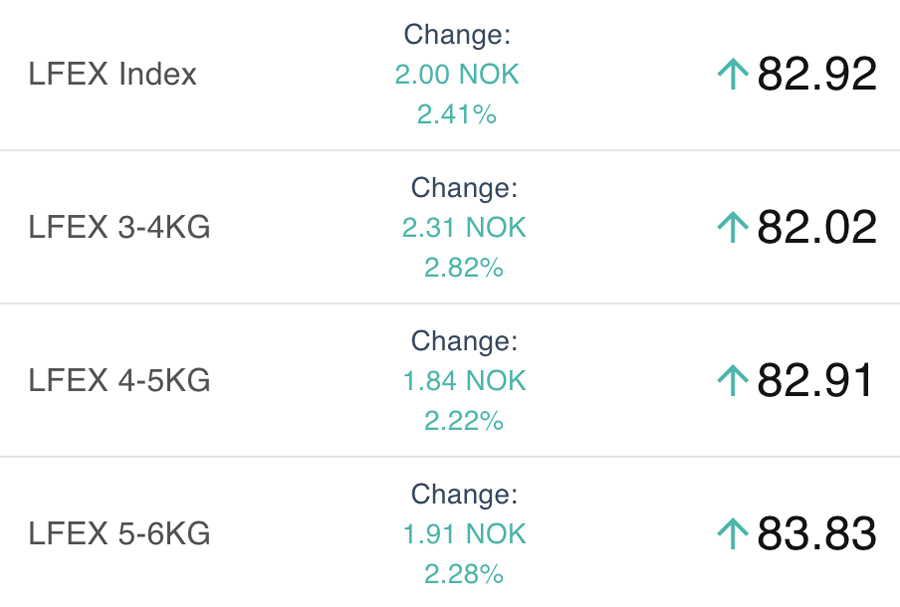Click the LFEX 3-4KG up arrow icon
Screen dimensions: 900x607
[x=733, y=228]
